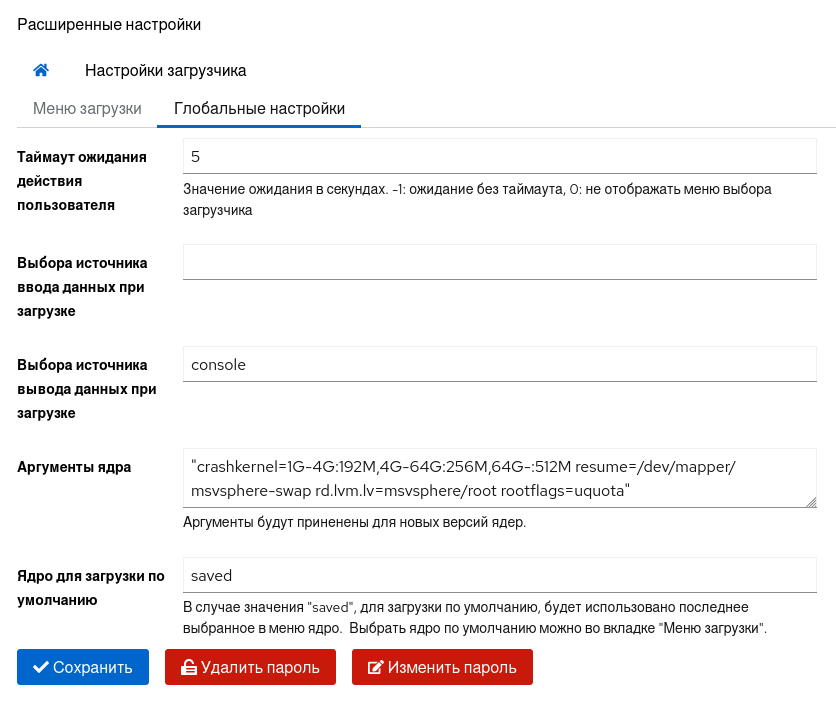Open the Настройки загрузчика breadcrumb item
This screenshot has width=836, height=701.
[165, 71]
